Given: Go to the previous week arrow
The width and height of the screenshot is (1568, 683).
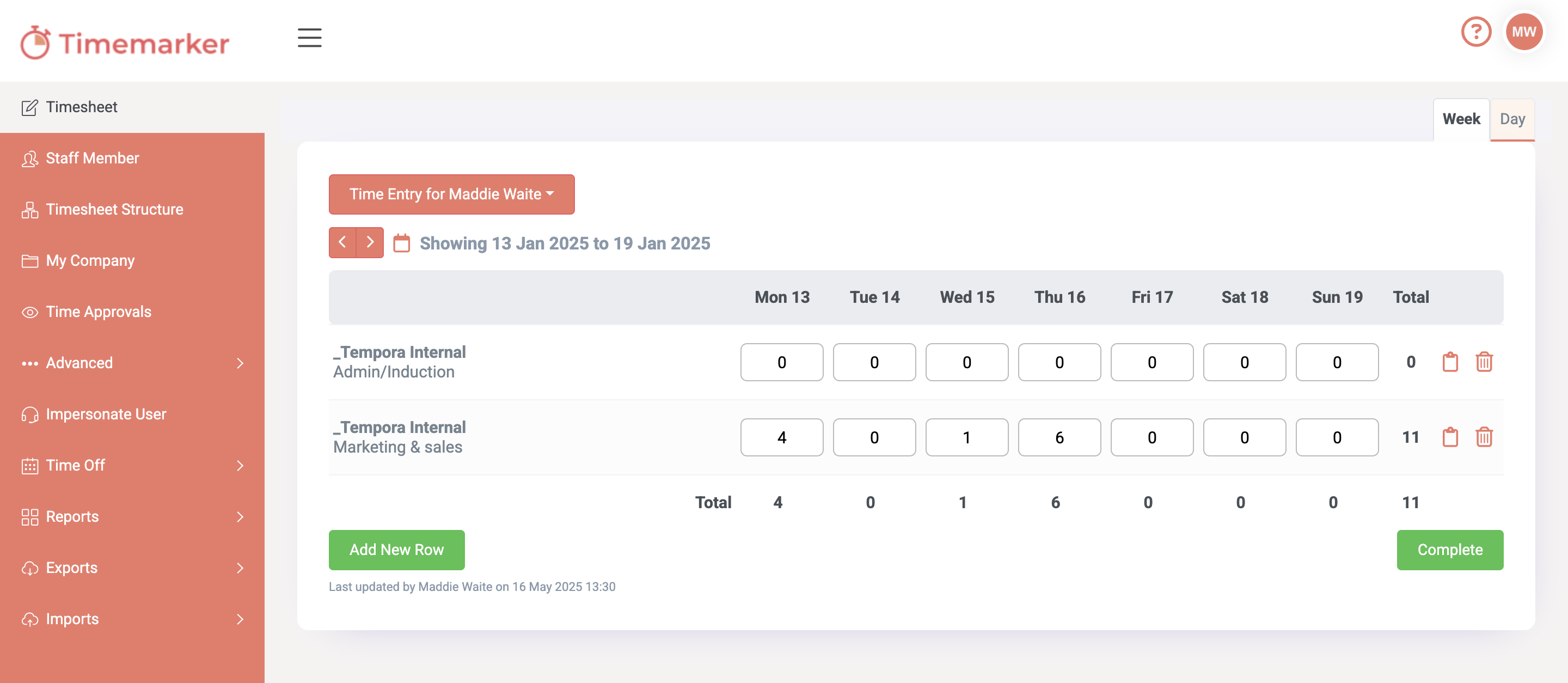Looking at the screenshot, I should (x=342, y=242).
